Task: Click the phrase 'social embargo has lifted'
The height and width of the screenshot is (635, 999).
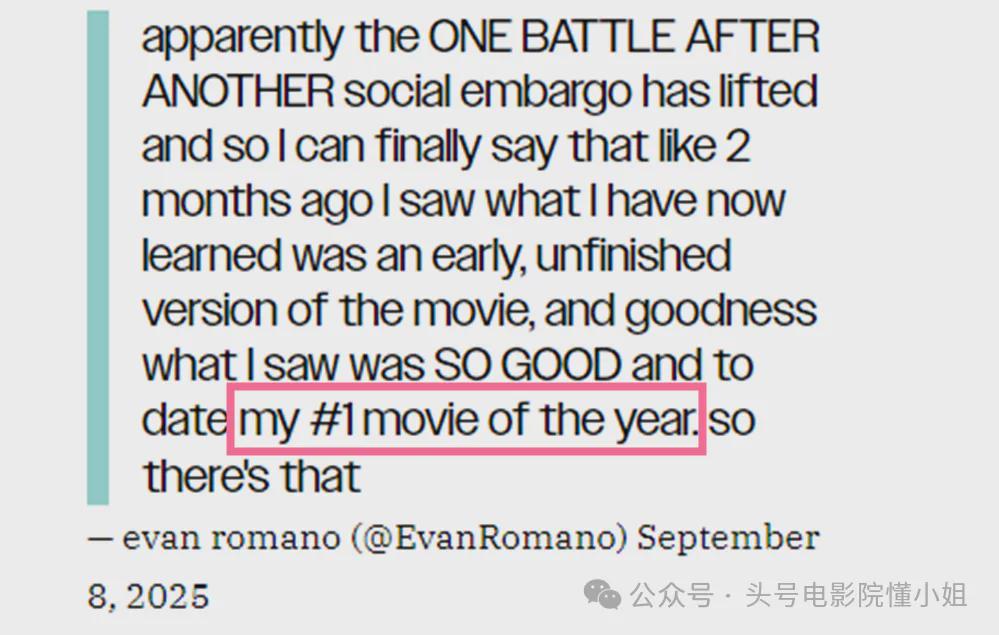Action: click(580, 91)
